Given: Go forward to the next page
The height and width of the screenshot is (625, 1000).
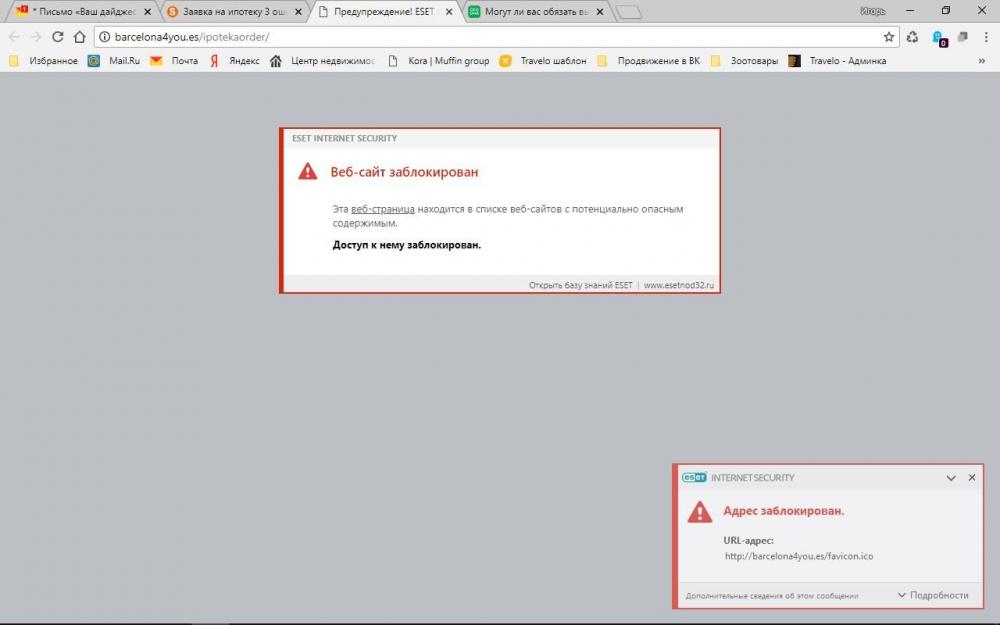Looking at the screenshot, I should coord(36,37).
